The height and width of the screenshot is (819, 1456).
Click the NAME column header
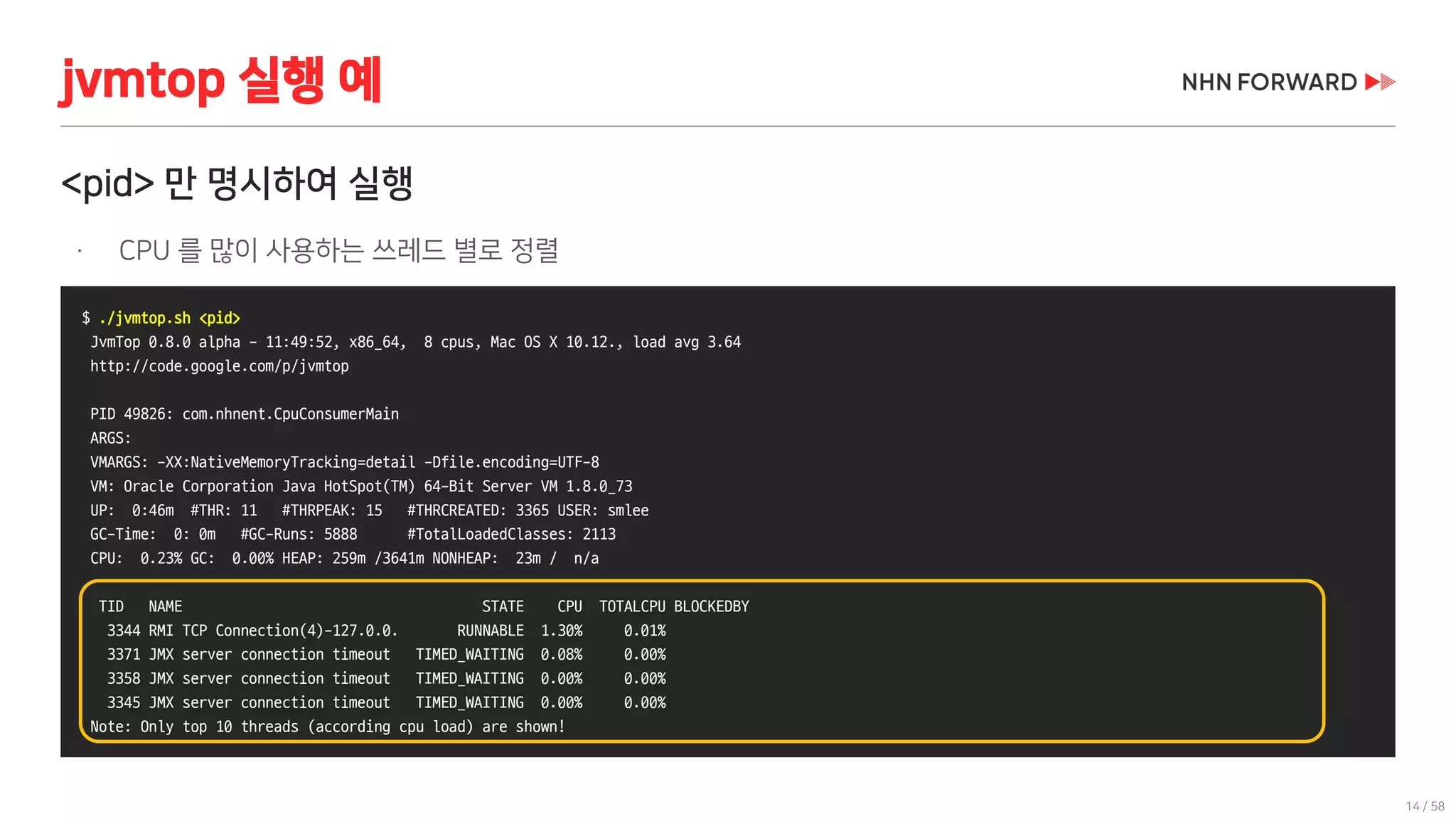[166, 606]
